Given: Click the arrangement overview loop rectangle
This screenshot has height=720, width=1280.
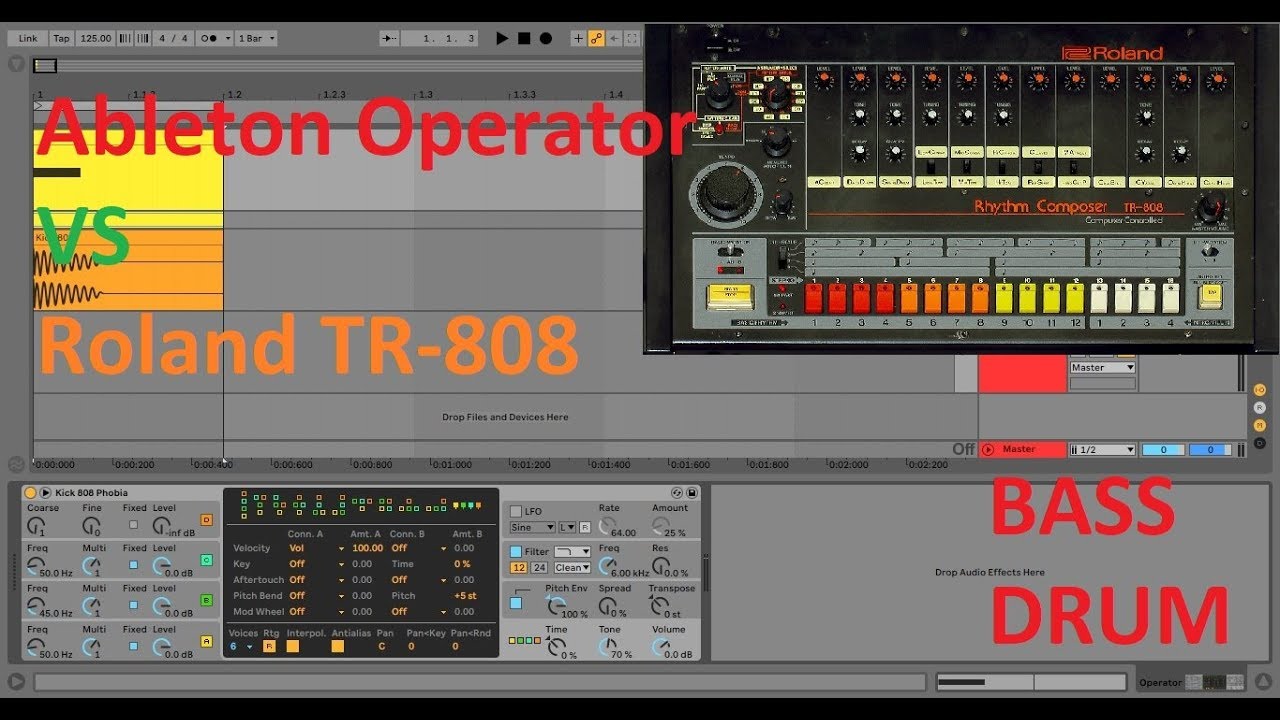Looking at the screenshot, I should coord(45,66).
